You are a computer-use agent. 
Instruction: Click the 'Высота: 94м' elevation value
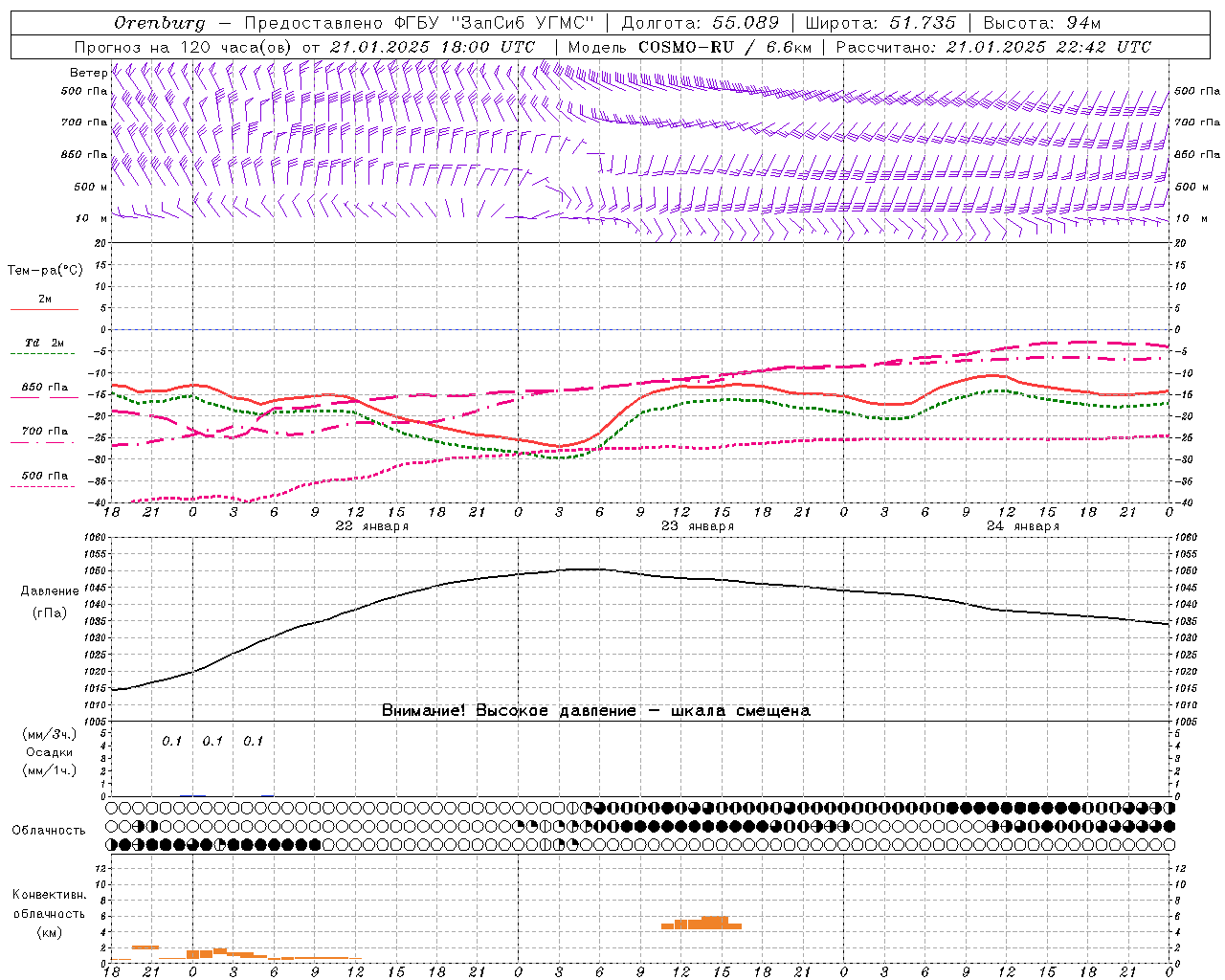point(1042,23)
